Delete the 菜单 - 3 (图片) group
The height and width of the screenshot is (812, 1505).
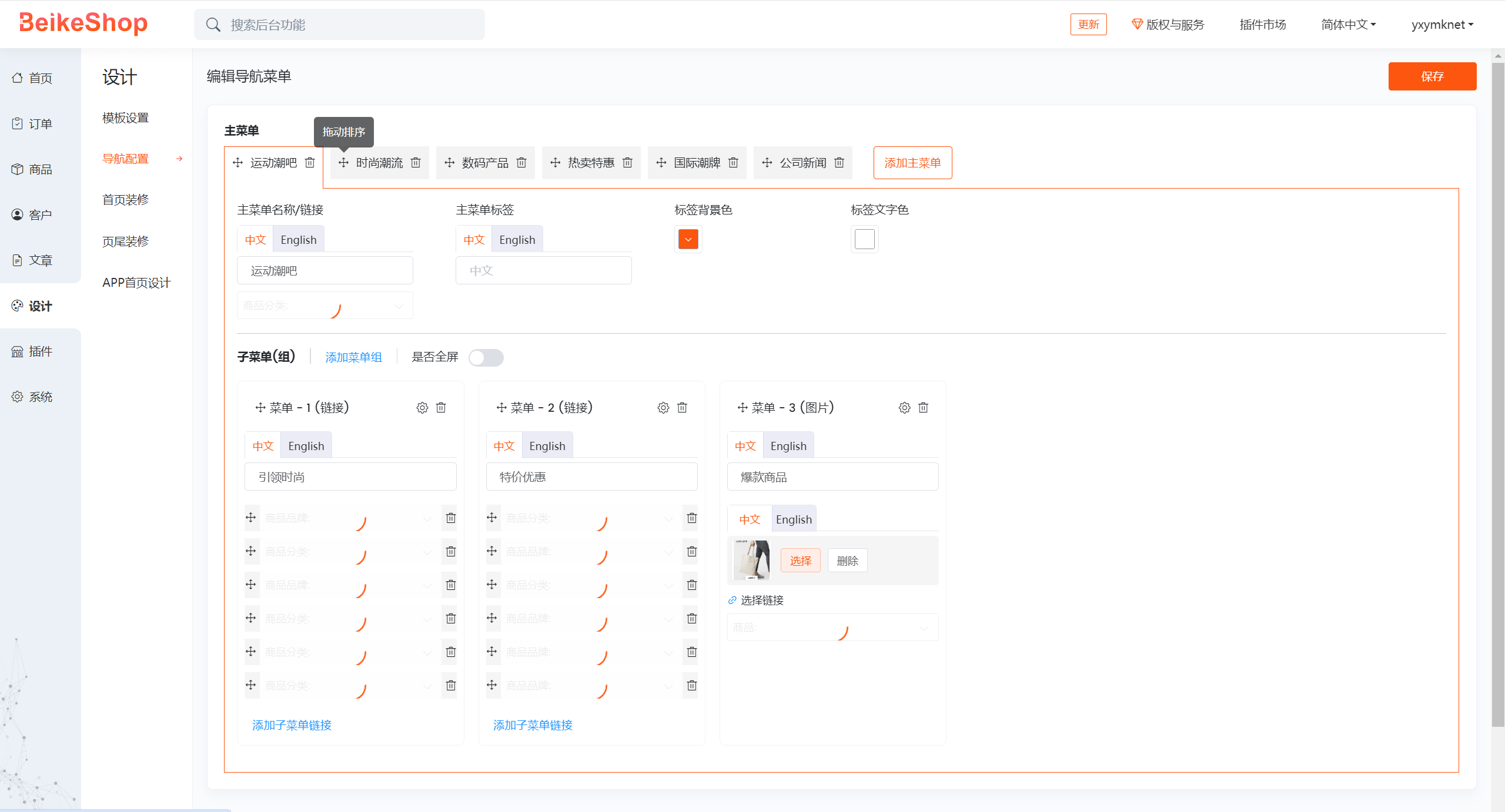click(x=923, y=408)
